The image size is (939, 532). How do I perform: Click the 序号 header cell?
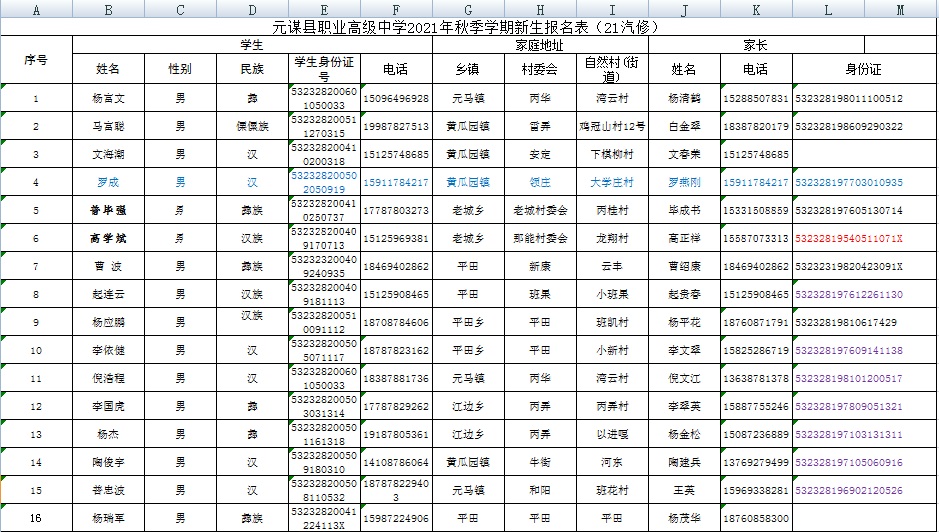point(36,60)
